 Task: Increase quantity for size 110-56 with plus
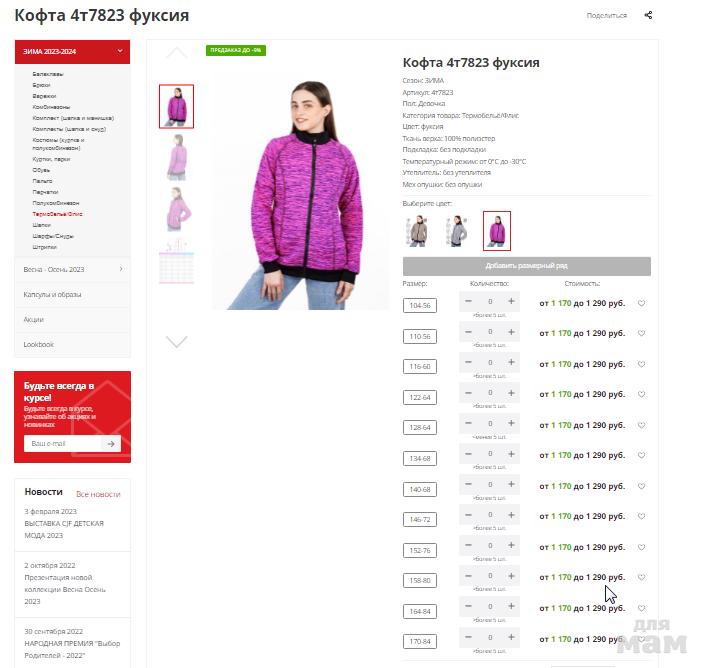click(511, 332)
